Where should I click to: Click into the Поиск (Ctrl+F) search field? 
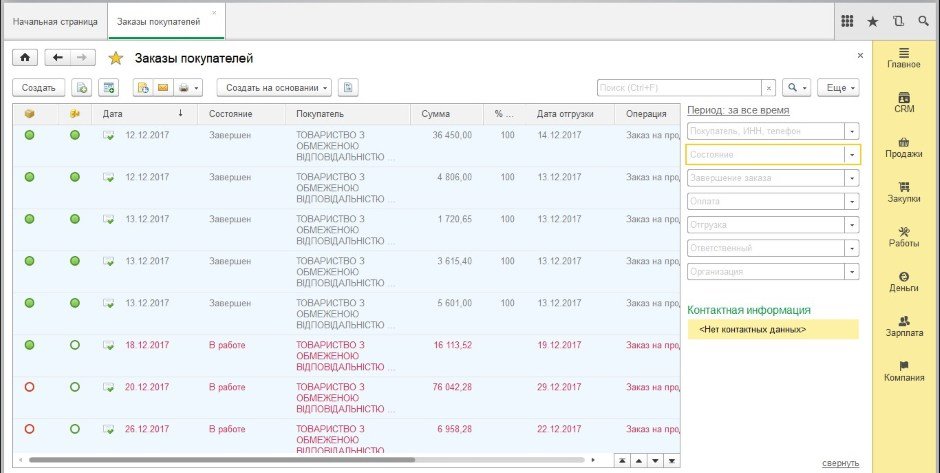[678, 88]
